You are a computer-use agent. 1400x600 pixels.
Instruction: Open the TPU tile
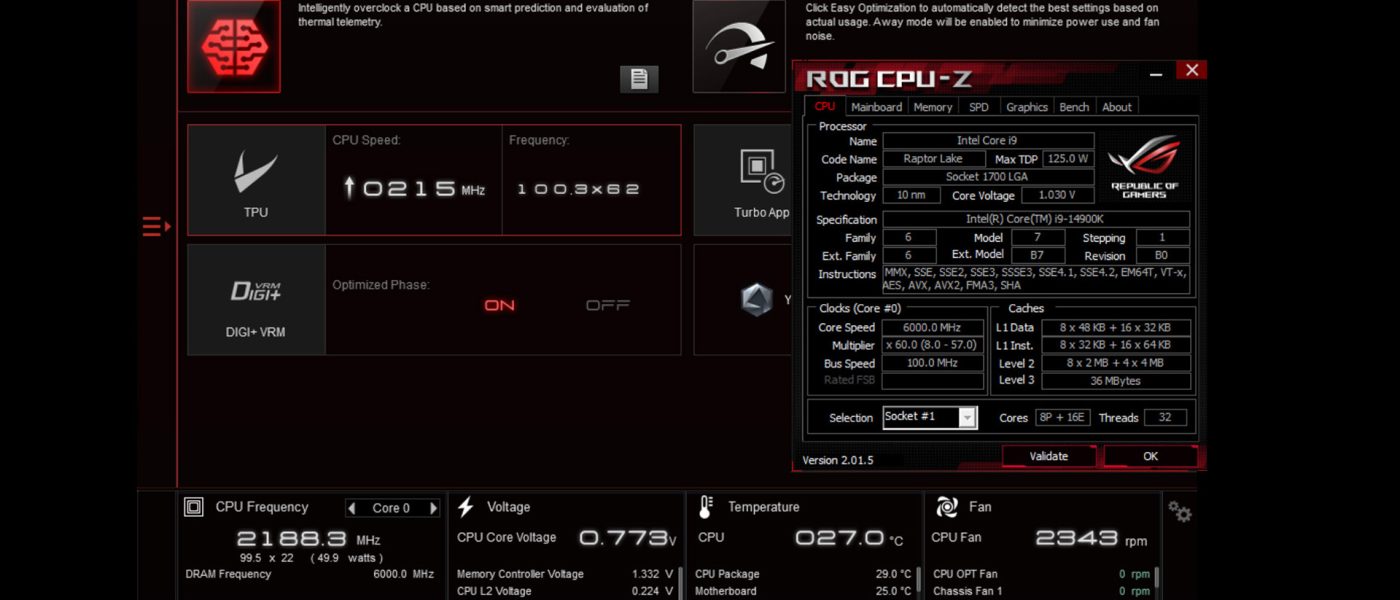pyautogui.click(x=256, y=180)
